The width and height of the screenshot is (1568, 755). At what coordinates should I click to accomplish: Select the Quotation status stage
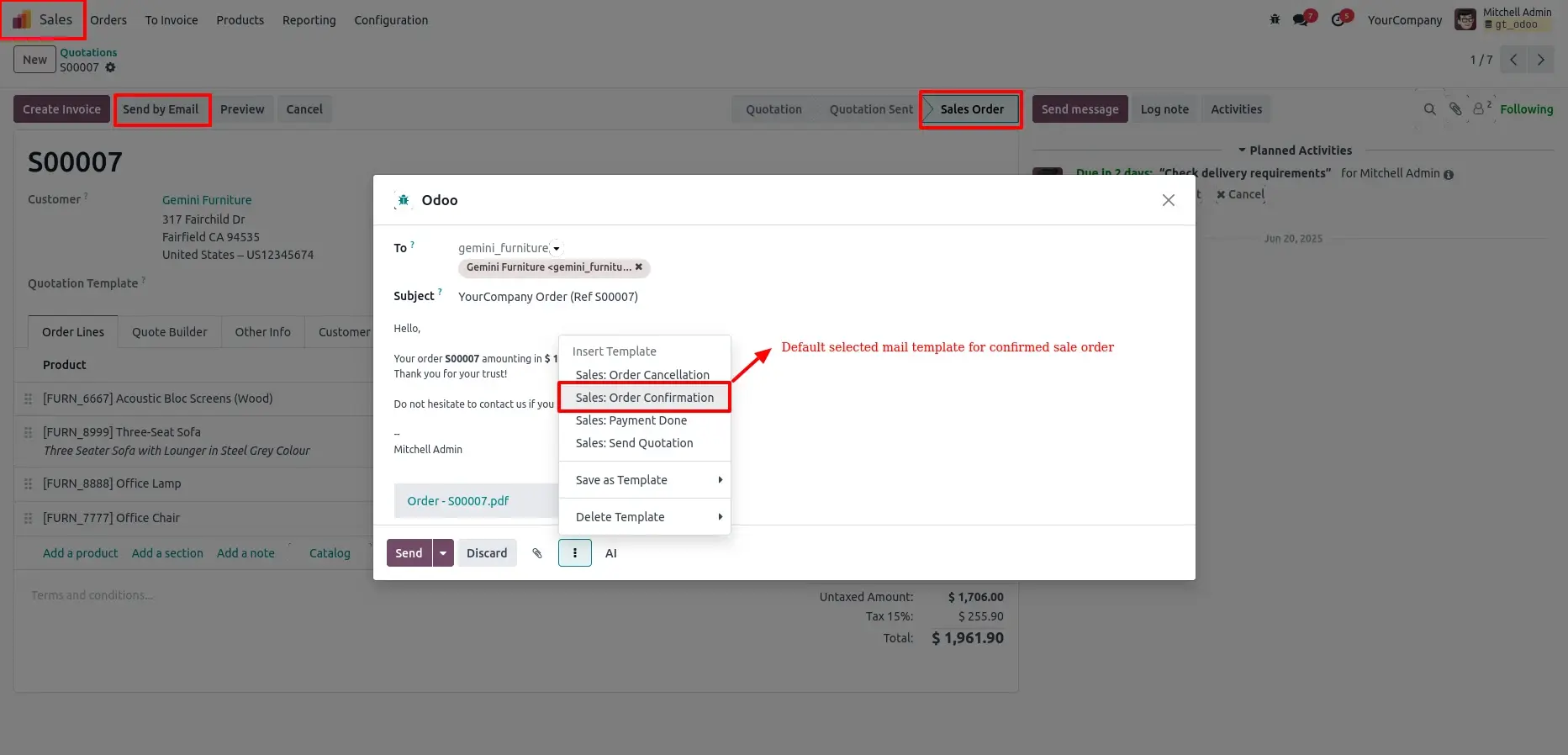tap(773, 109)
